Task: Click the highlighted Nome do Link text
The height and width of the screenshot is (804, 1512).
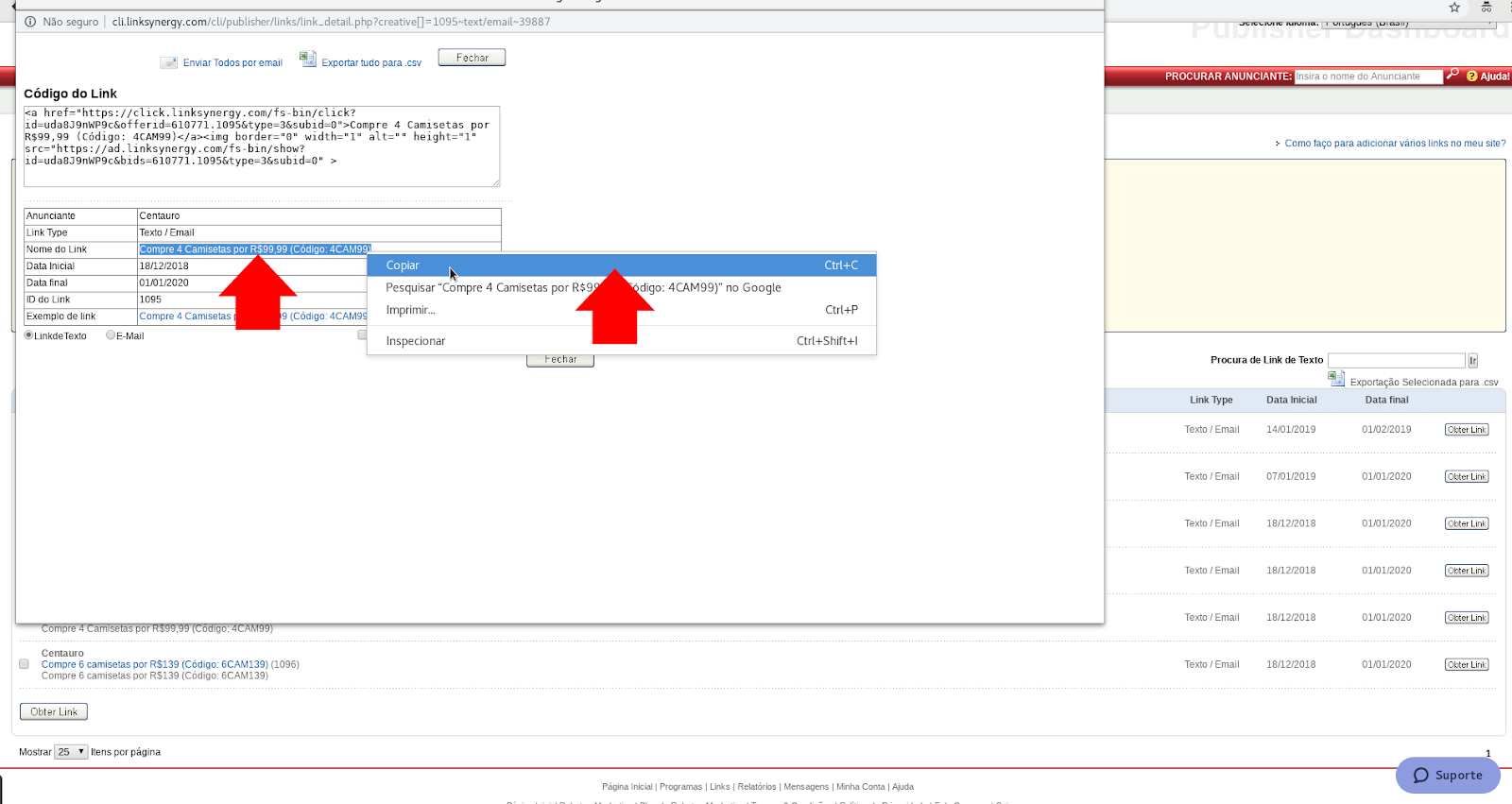Action: pyautogui.click(x=255, y=249)
